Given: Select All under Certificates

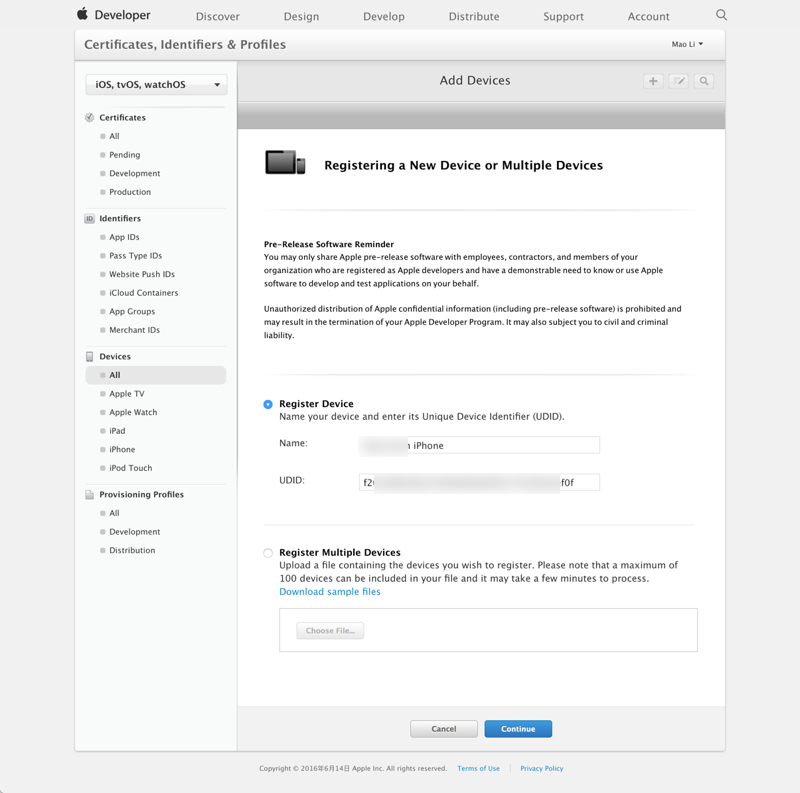Looking at the screenshot, I should pyautogui.click(x=114, y=136).
